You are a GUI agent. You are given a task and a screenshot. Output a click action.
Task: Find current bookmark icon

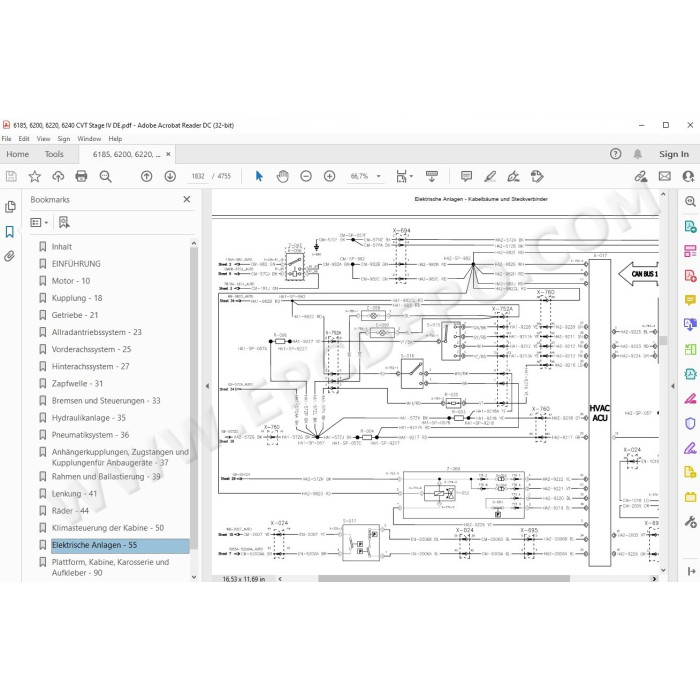pos(64,222)
